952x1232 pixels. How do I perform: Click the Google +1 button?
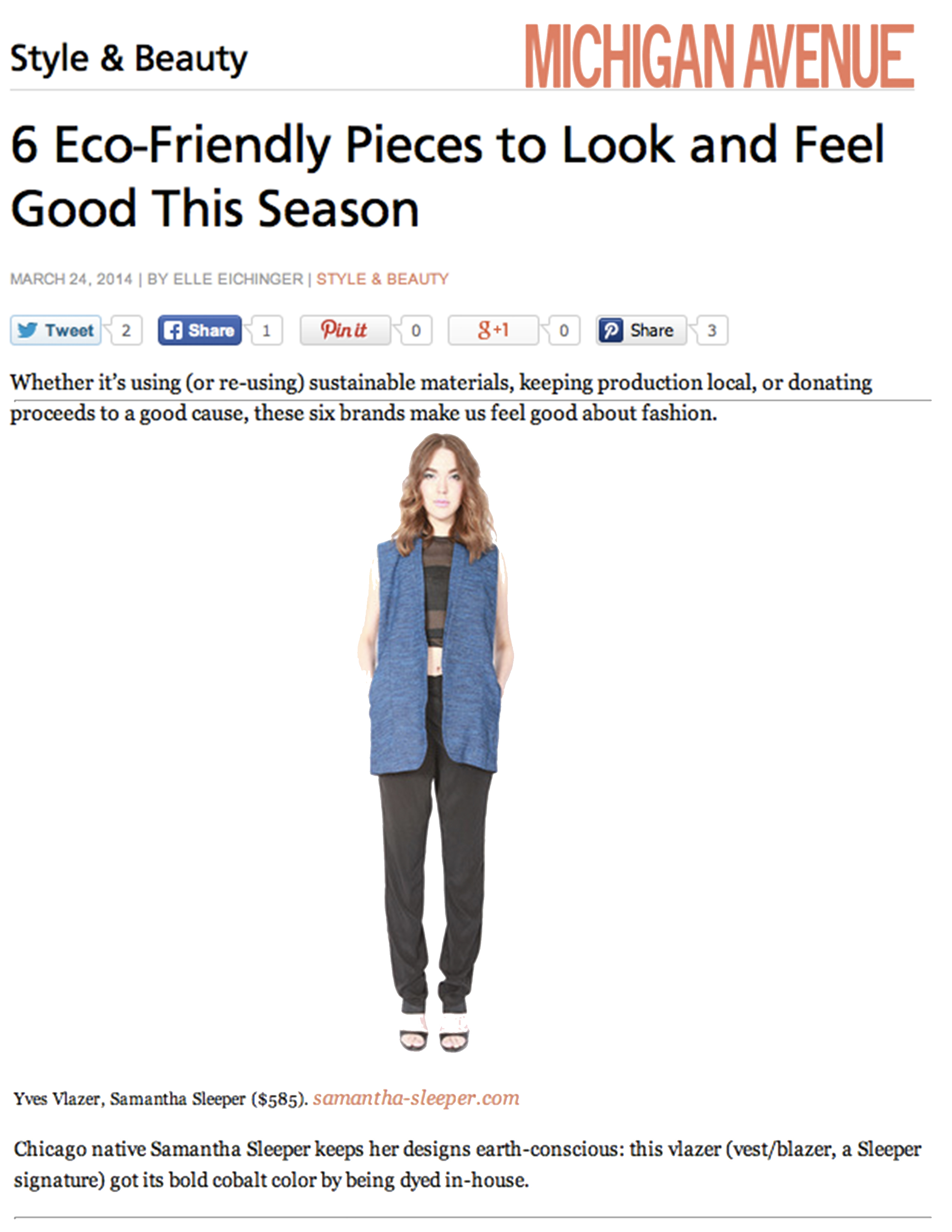coord(494,330)
